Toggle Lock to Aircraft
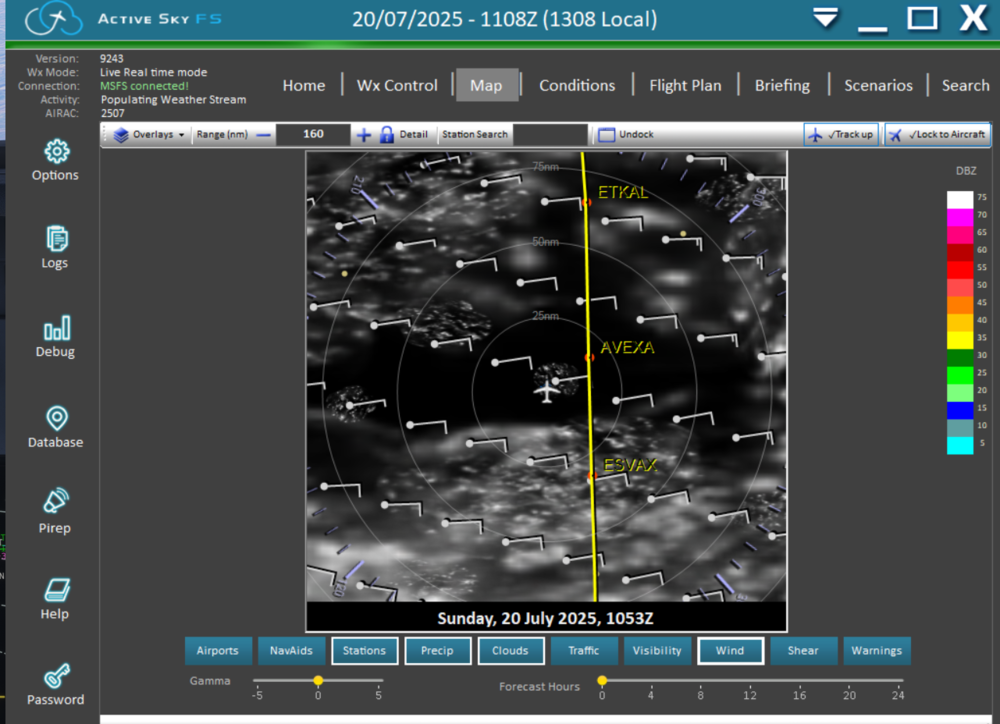Viewport: 1000px width, 724px height. click(x=936, y=135)
